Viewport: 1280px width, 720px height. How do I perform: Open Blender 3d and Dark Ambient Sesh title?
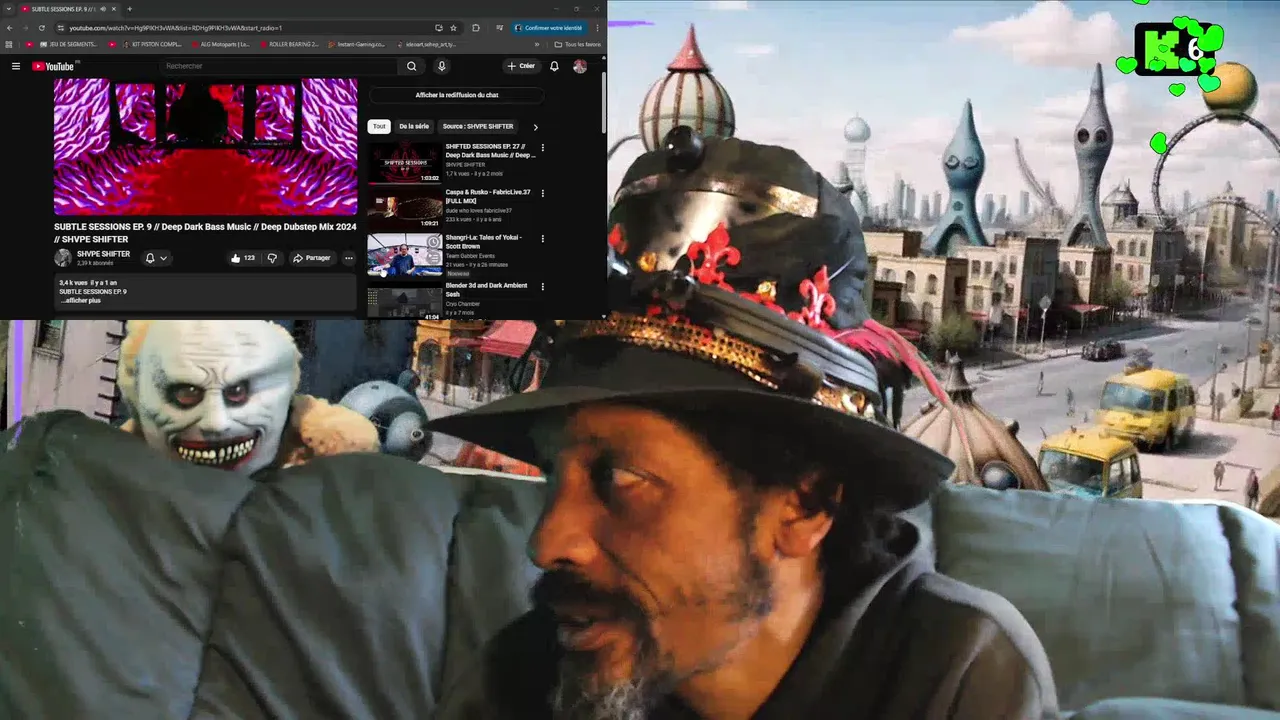(x=487, y=289)
